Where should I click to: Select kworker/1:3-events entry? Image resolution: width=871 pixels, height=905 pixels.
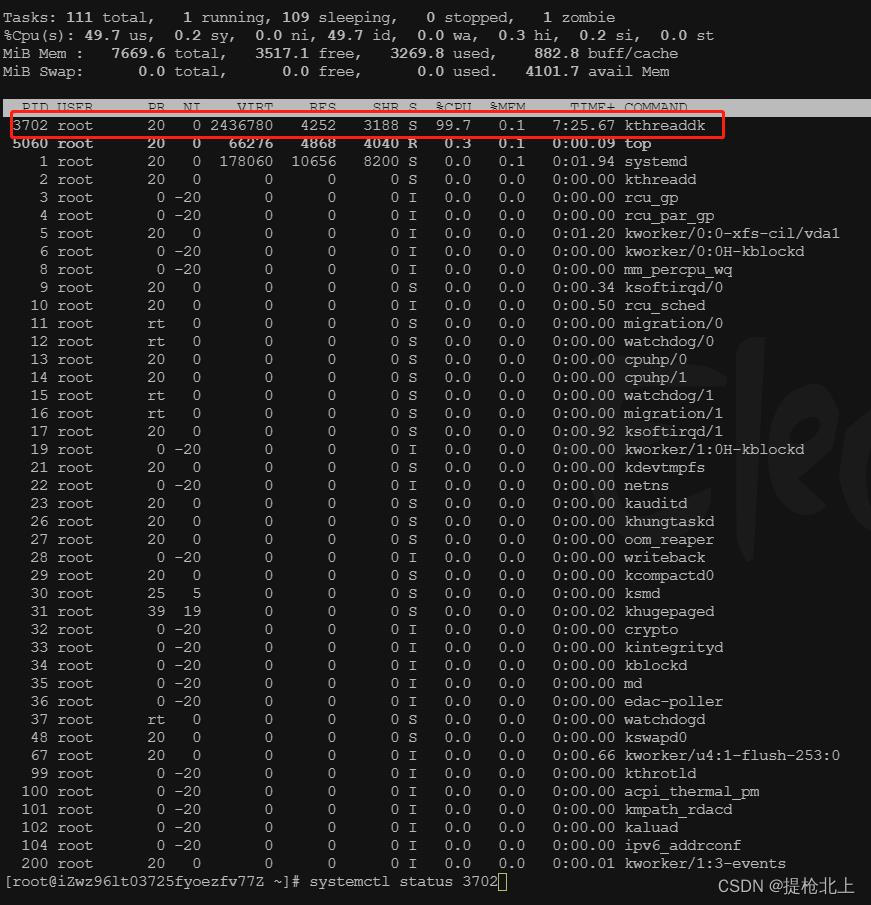[x=705, y=863]
